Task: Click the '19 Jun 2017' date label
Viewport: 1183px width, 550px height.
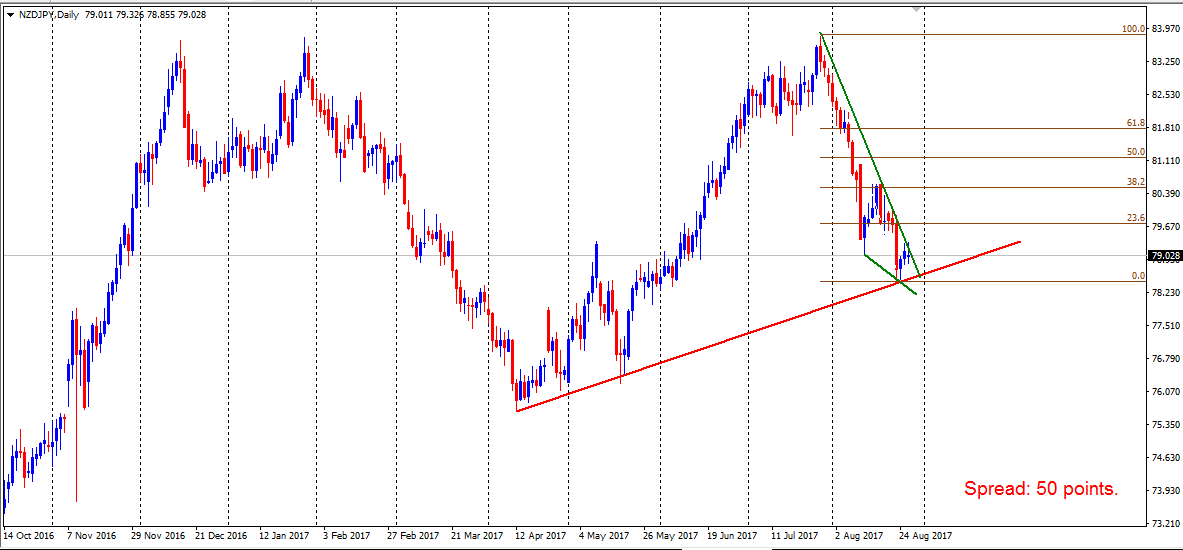Action: point(732,536)
